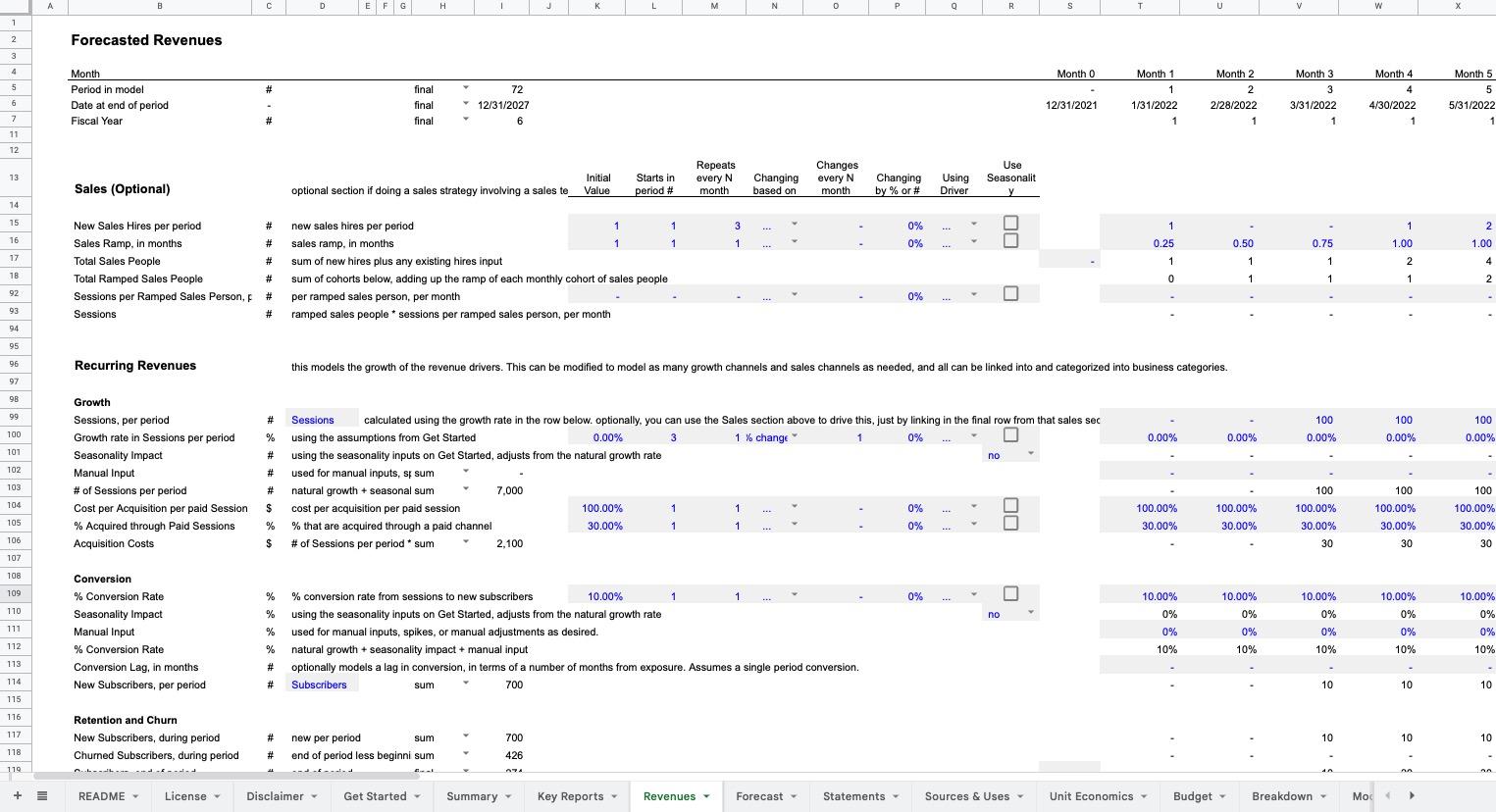
Task: Switch to the Statements tab
Action: (x=854, y=796)
